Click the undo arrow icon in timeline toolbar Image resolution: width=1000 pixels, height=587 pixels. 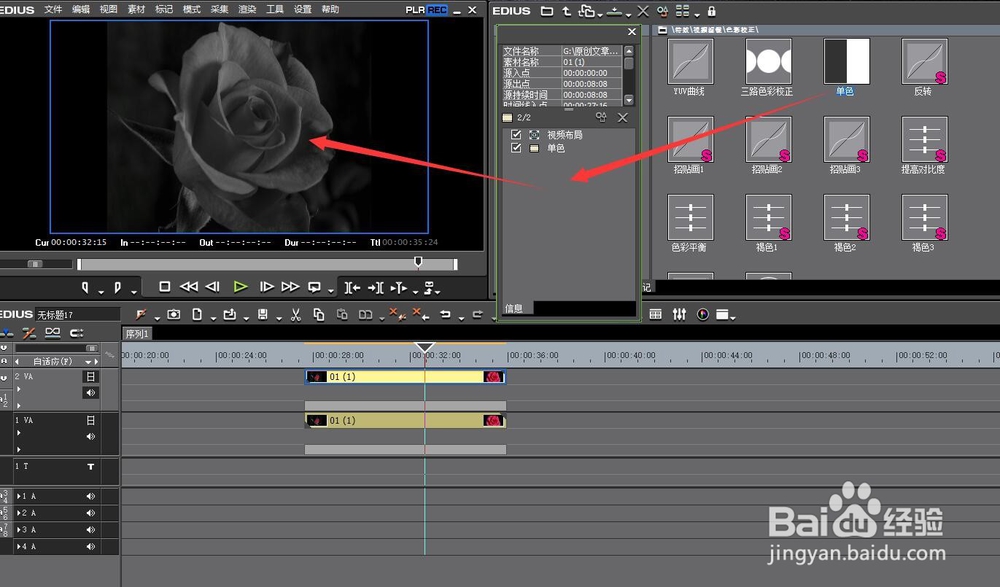[445, 315]
